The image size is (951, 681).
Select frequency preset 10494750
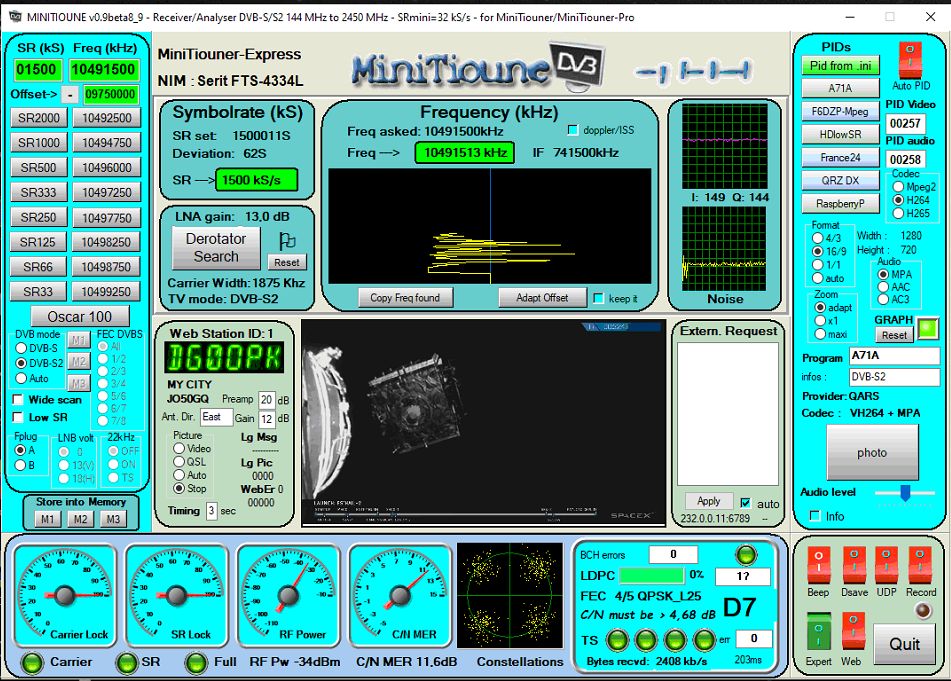pyautogui.click(x=107, y=143)
